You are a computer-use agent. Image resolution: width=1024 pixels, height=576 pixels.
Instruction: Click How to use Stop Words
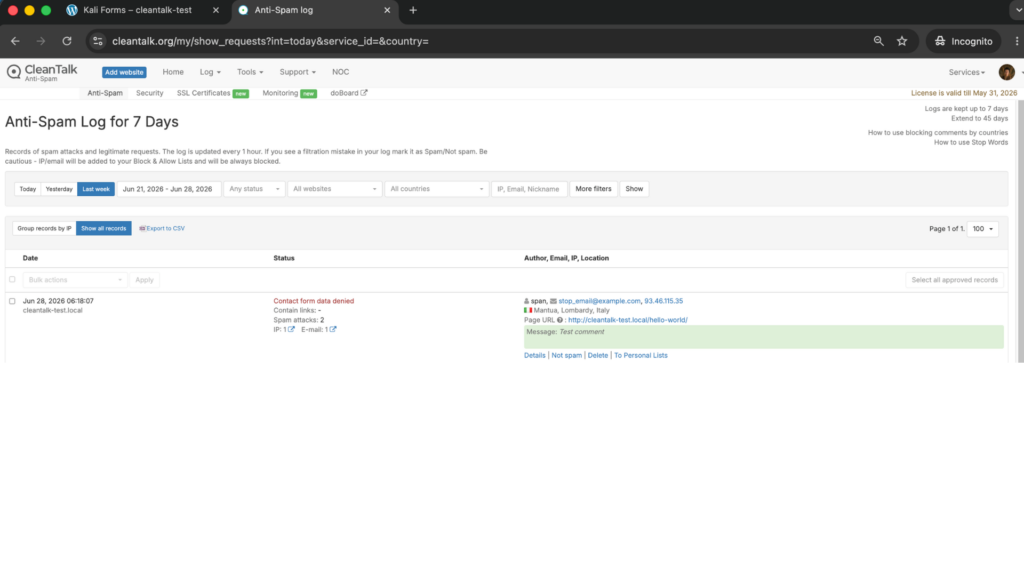point(970,142)
